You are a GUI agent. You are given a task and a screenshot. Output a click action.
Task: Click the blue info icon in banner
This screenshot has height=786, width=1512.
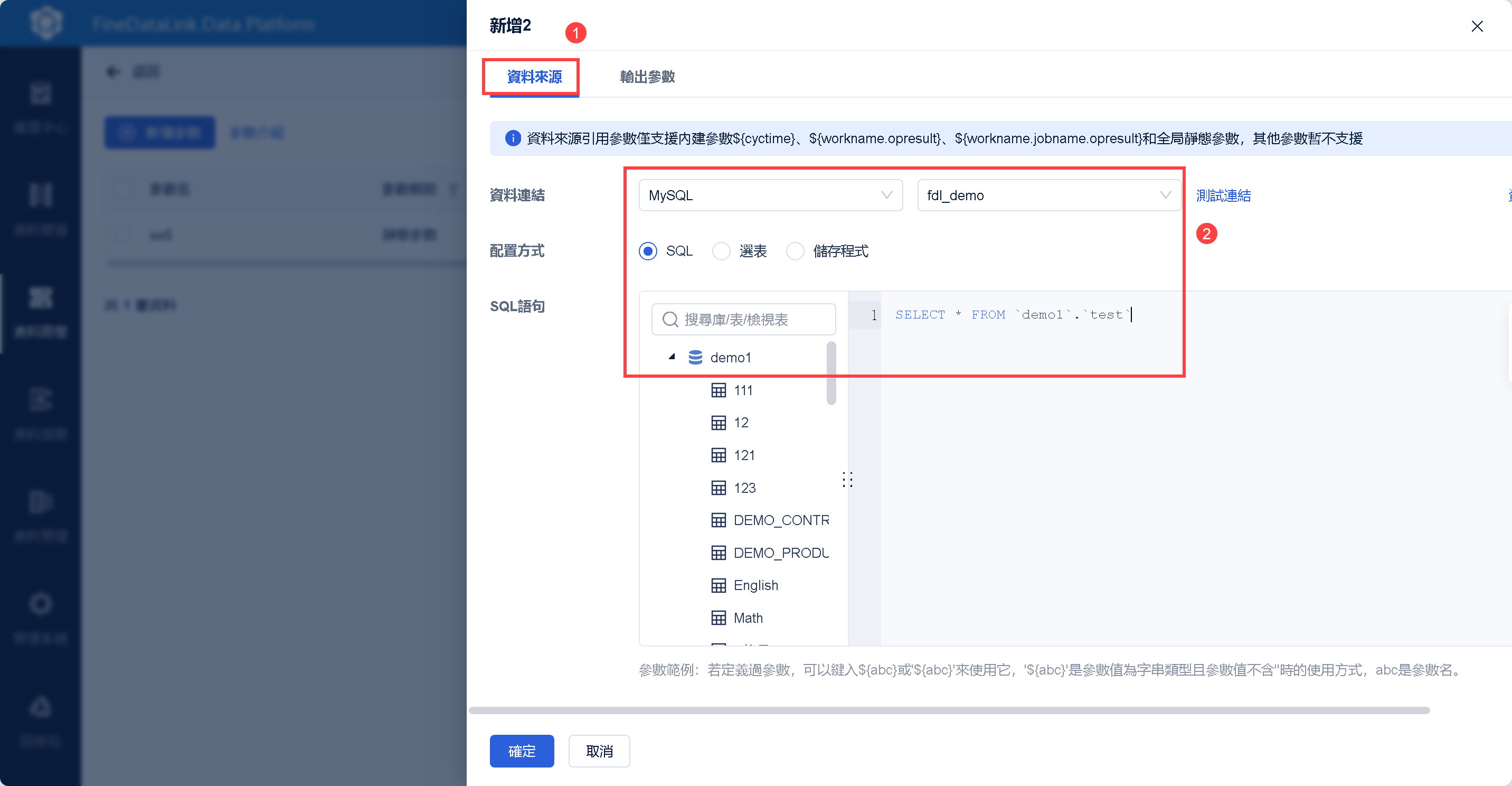[513, 138]
